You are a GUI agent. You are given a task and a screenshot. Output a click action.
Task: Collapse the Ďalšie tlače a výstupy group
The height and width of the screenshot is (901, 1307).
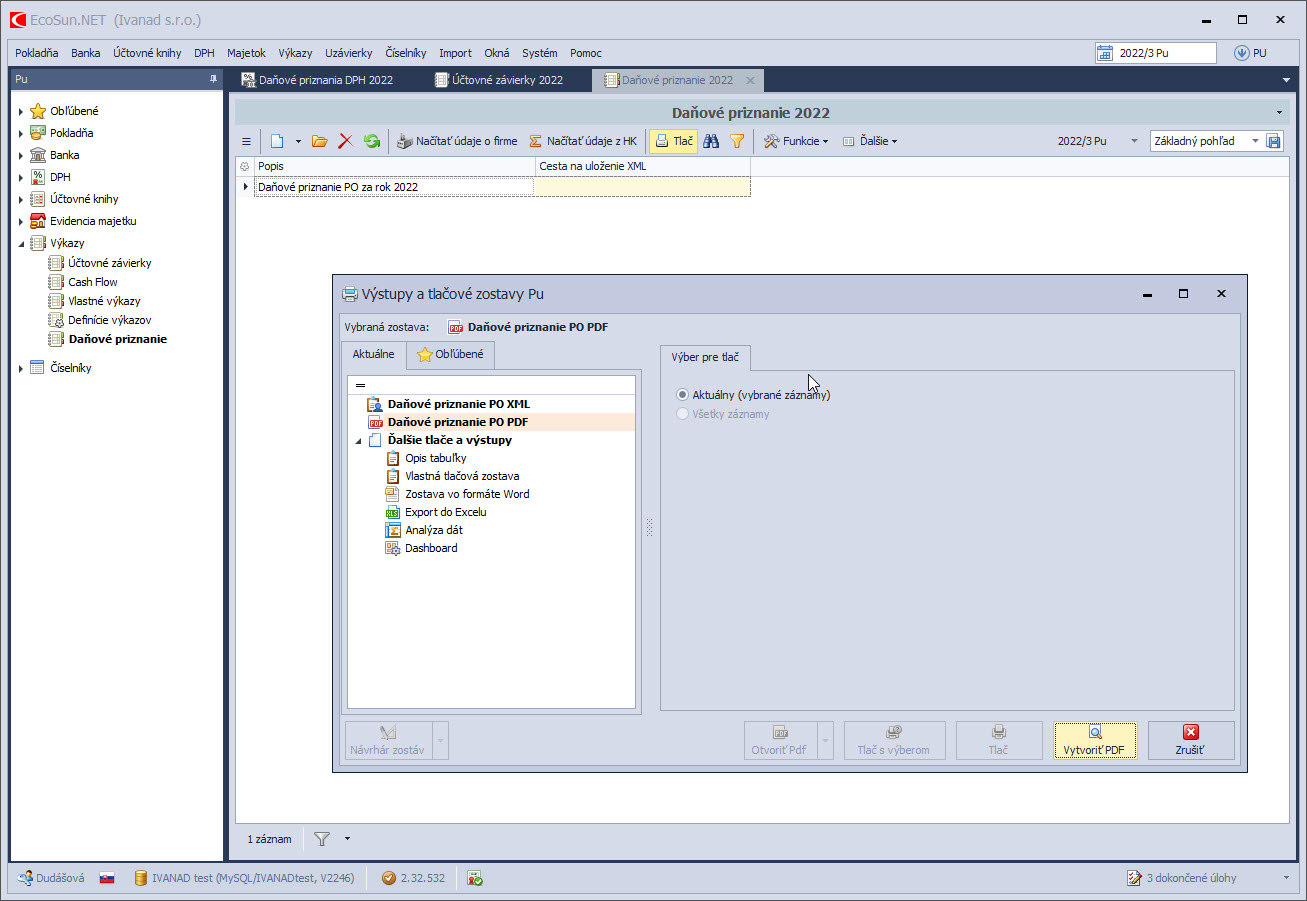pyautogui.click(x=359, y=441)
